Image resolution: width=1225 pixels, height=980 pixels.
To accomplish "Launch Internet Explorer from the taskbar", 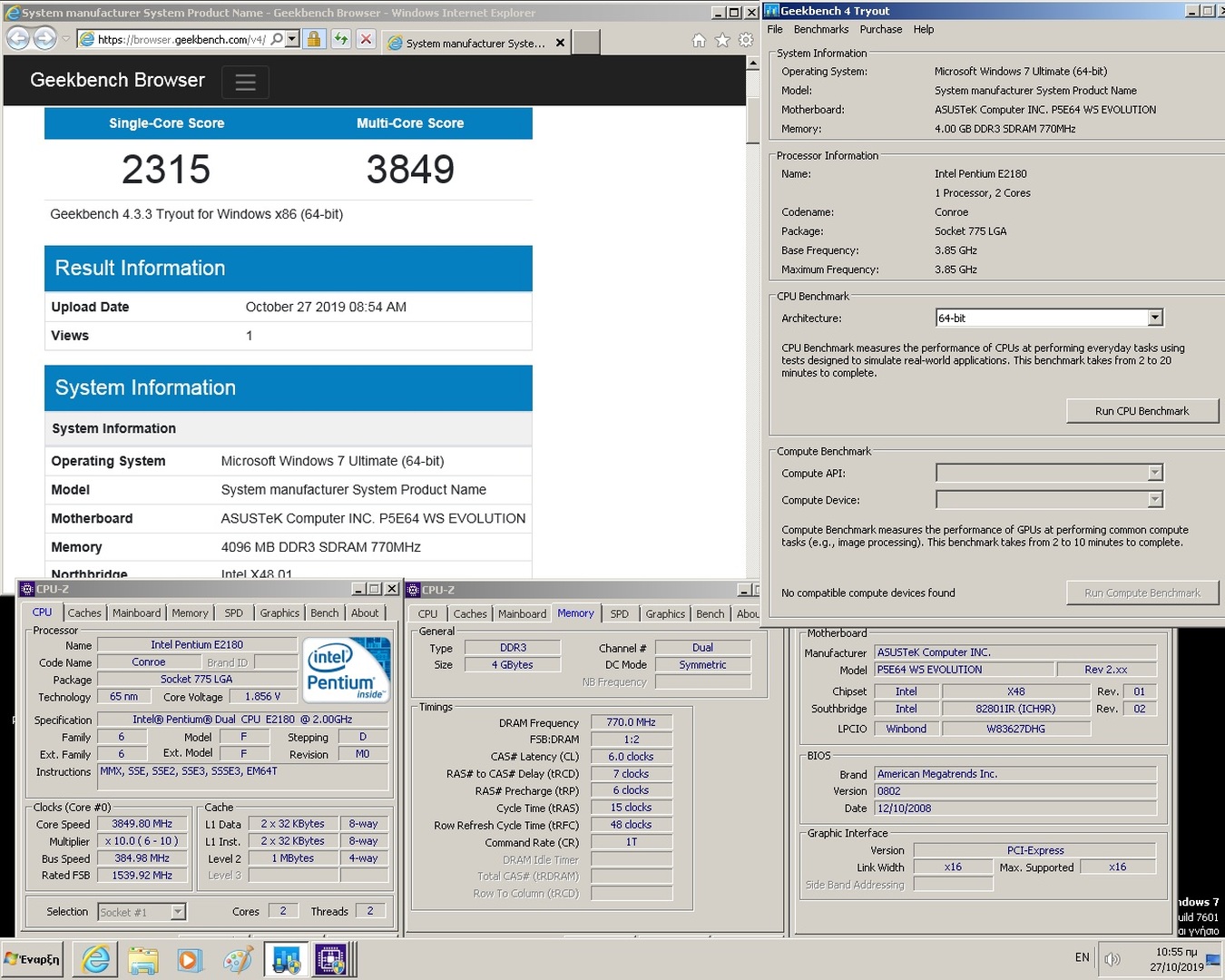I will [x=95, y=959].
